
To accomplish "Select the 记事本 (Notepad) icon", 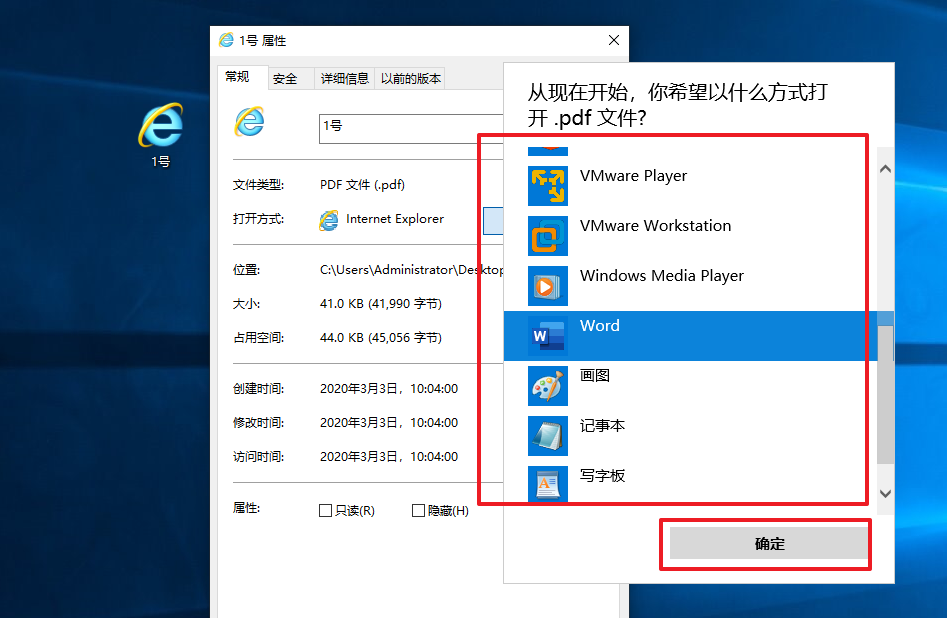I will [x=547, y=436].
